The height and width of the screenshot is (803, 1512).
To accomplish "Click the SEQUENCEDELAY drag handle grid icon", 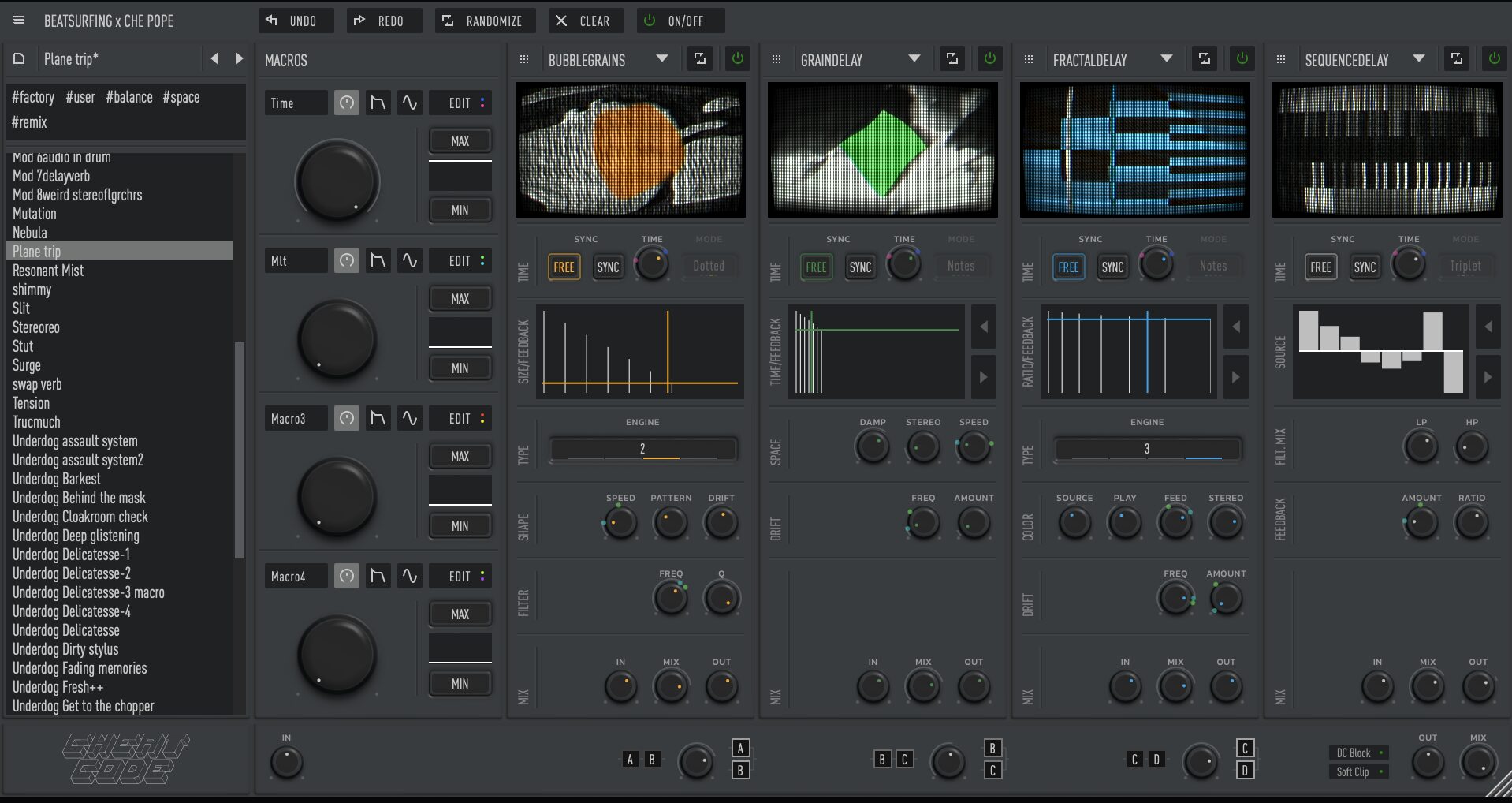I will pos(1281,60).
